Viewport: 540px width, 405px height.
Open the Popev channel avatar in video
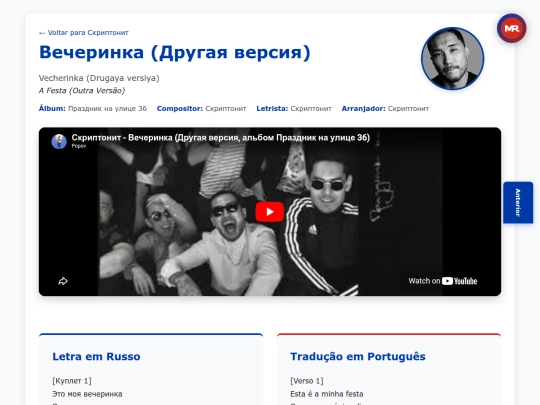coord(59,142)
